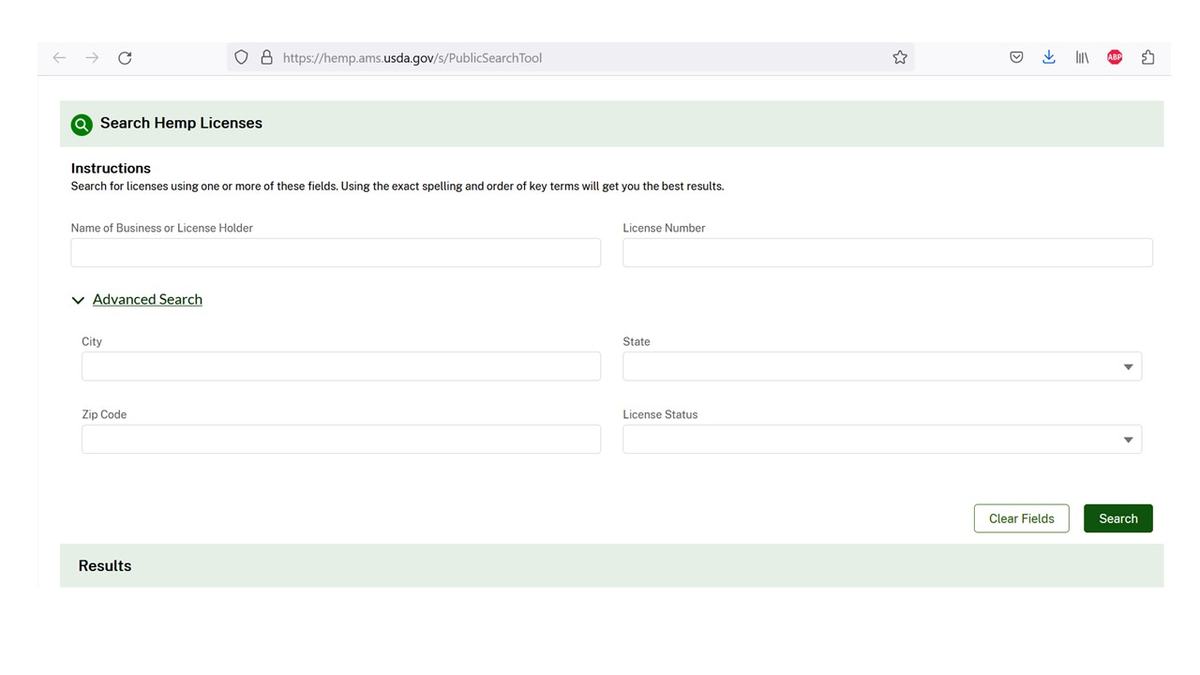Click the green Search button
The height and width of the screenshot is (675, 1200).
(1118, 518)
